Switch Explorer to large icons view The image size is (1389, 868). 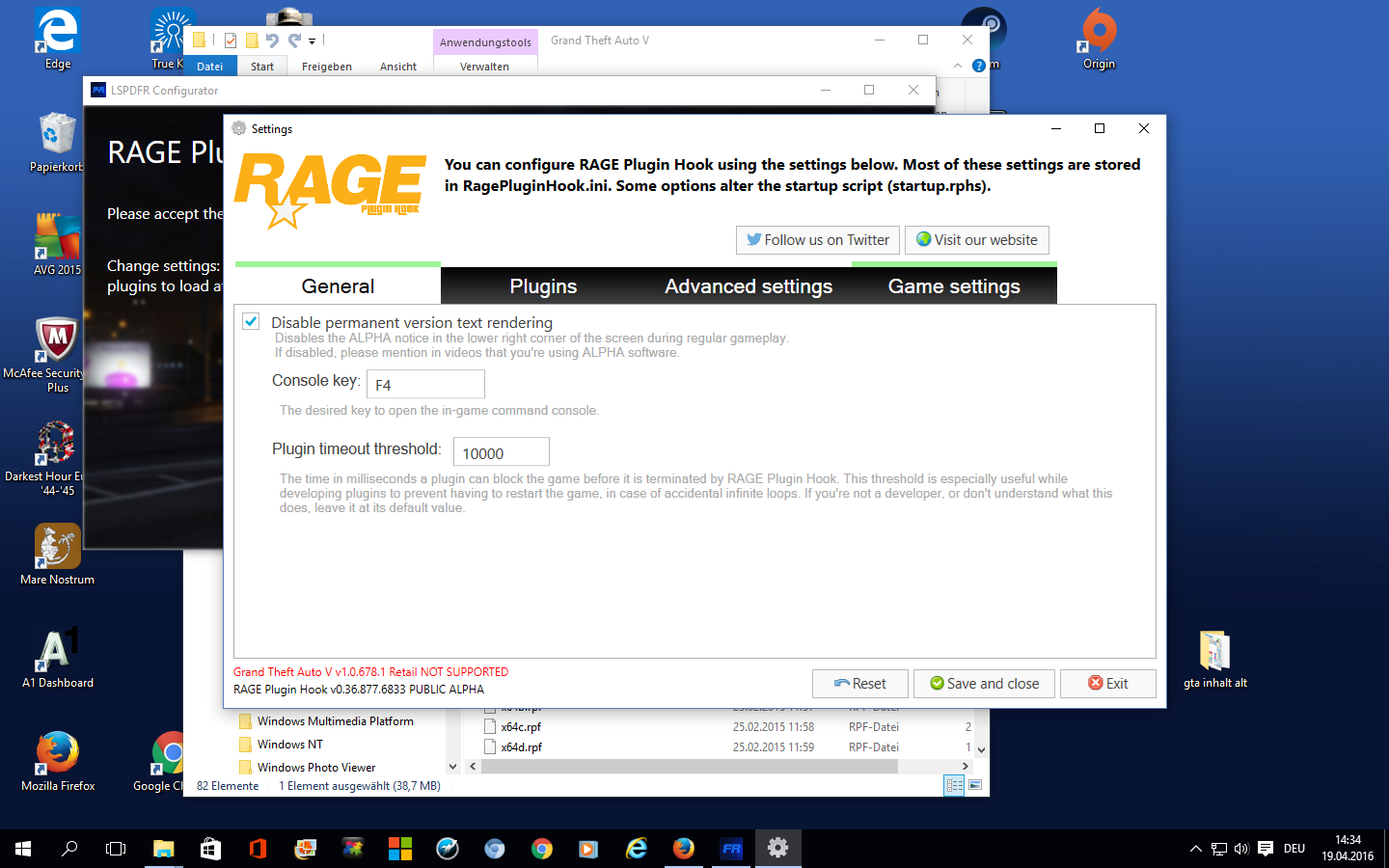975,786
